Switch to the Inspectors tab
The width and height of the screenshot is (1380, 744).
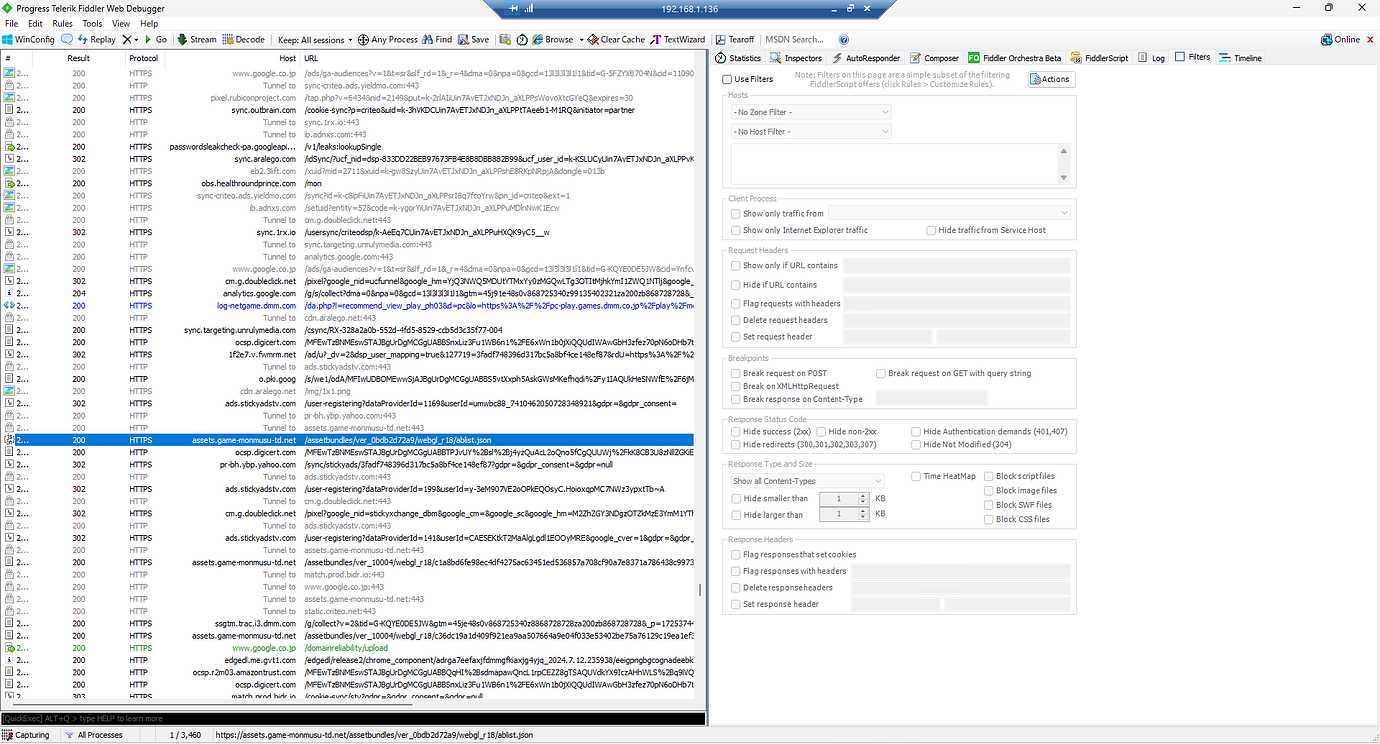coord(796,58)
